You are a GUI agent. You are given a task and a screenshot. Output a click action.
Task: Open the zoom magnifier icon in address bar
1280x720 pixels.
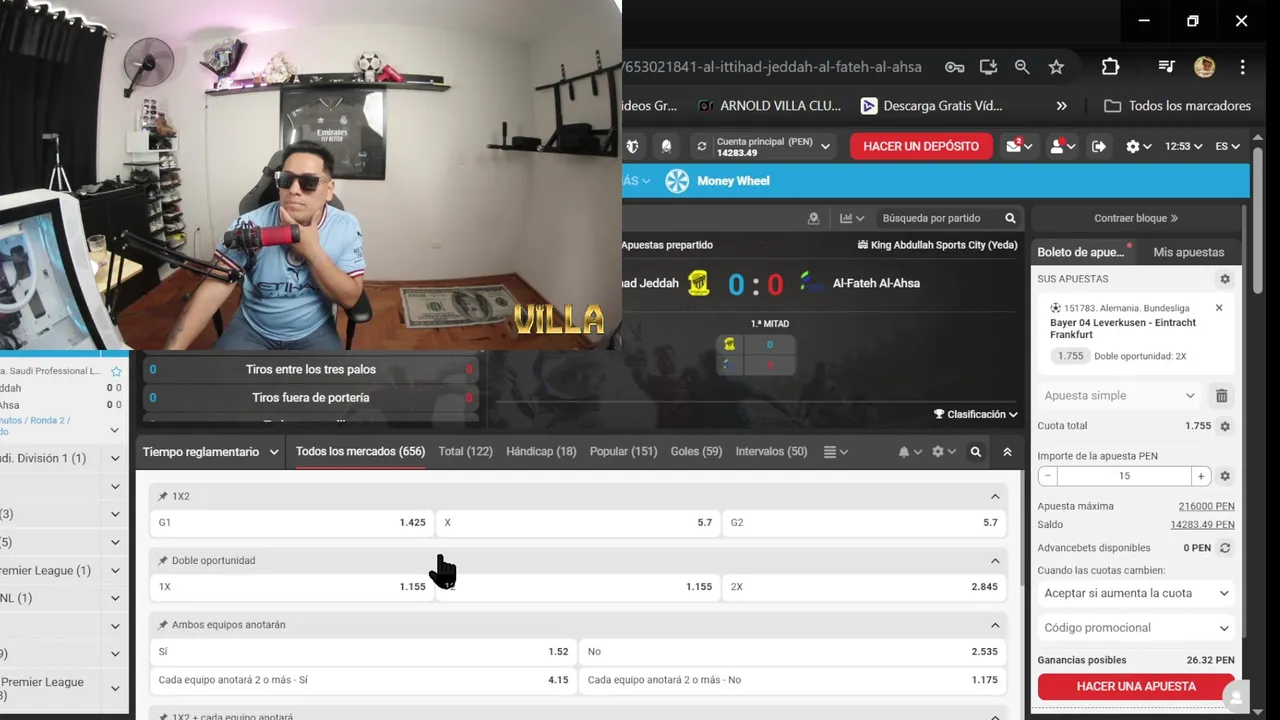click(x=1022, y=67)
